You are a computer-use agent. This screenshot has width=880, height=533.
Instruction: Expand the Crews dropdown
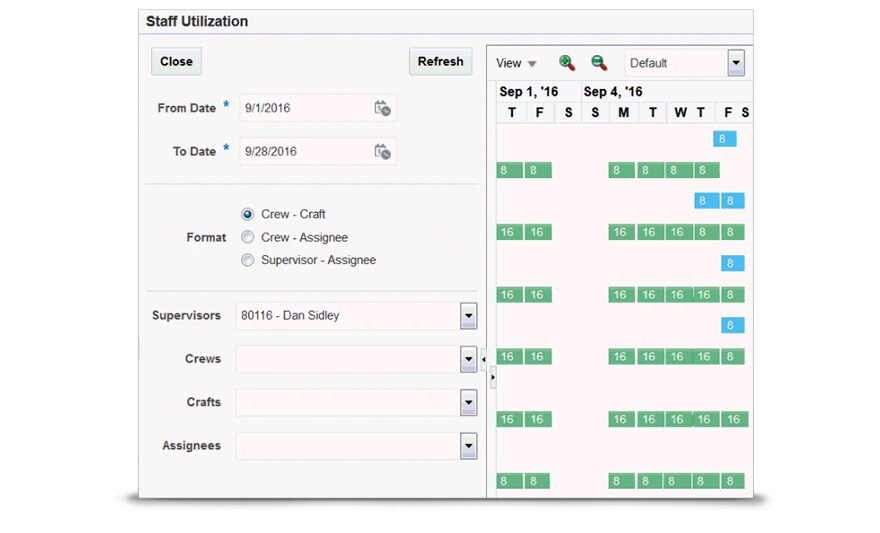pyautogui.click(x=468, y=359)
